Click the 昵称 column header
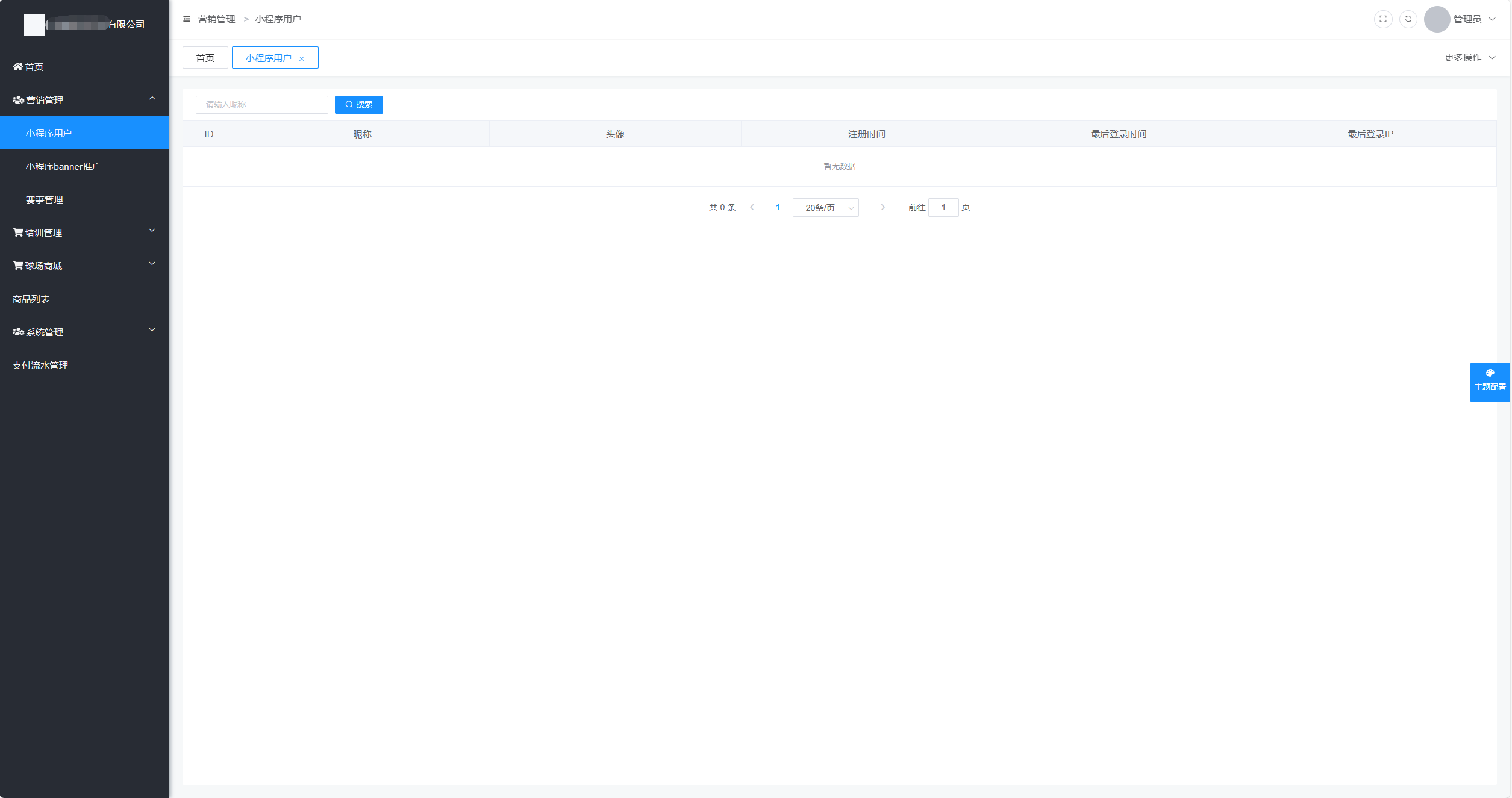 pos(363,134)
